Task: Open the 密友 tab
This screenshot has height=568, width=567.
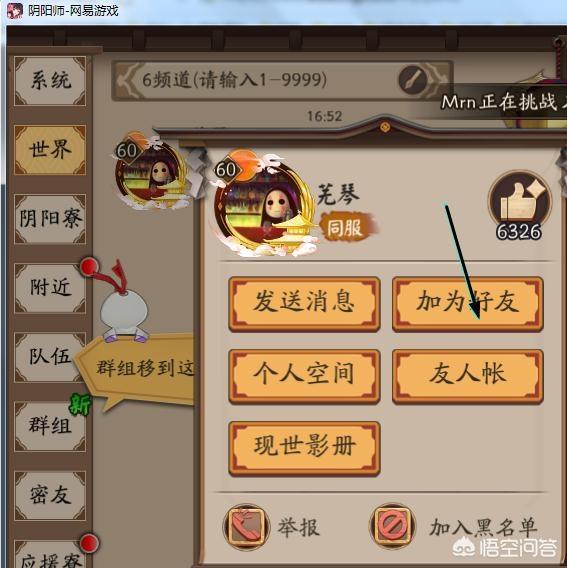Action: coord(50,496)
